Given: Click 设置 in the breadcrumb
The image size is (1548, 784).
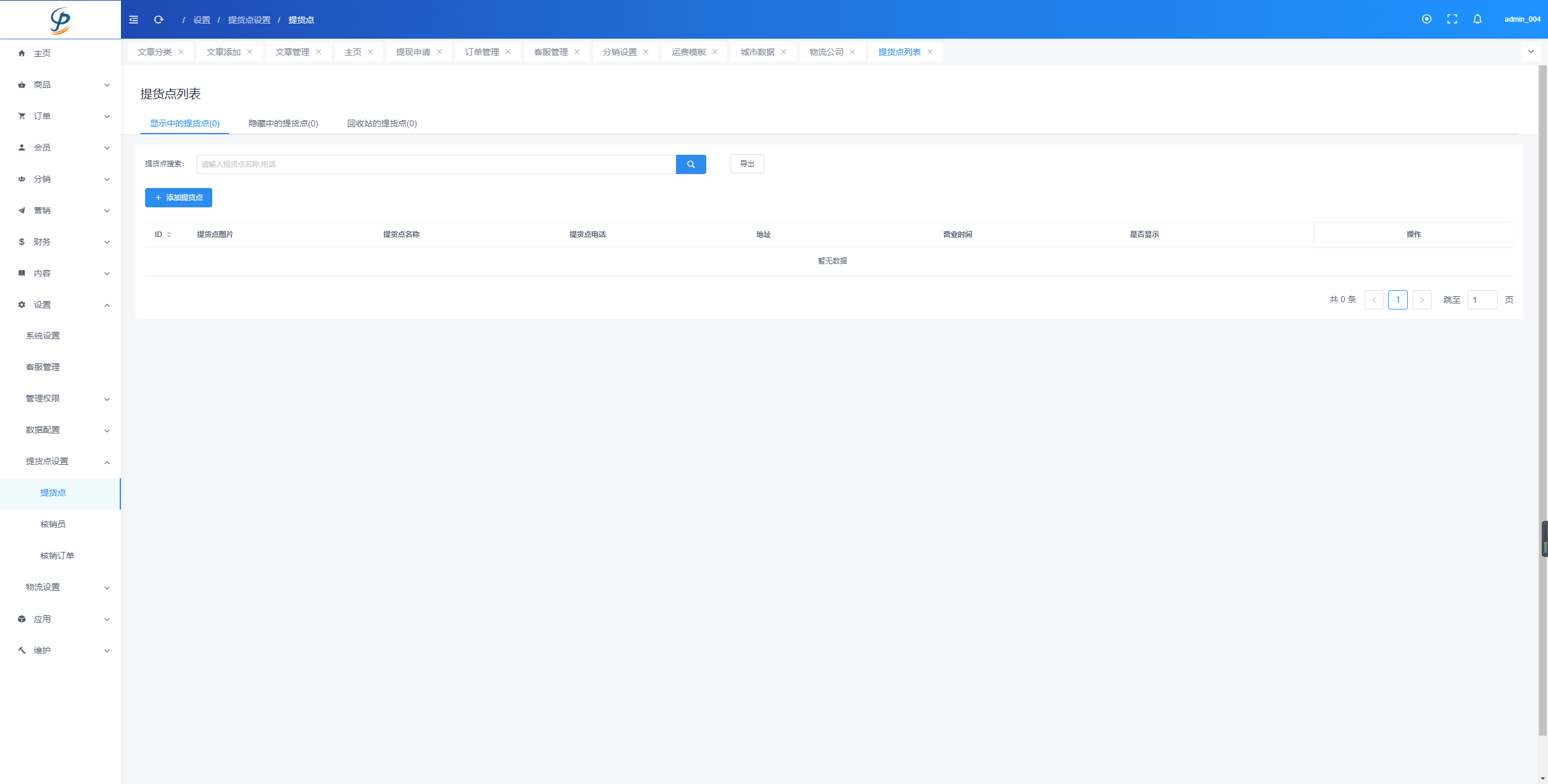Looking at the screenshot, I should pyautogui.click(x=201, y=20).
